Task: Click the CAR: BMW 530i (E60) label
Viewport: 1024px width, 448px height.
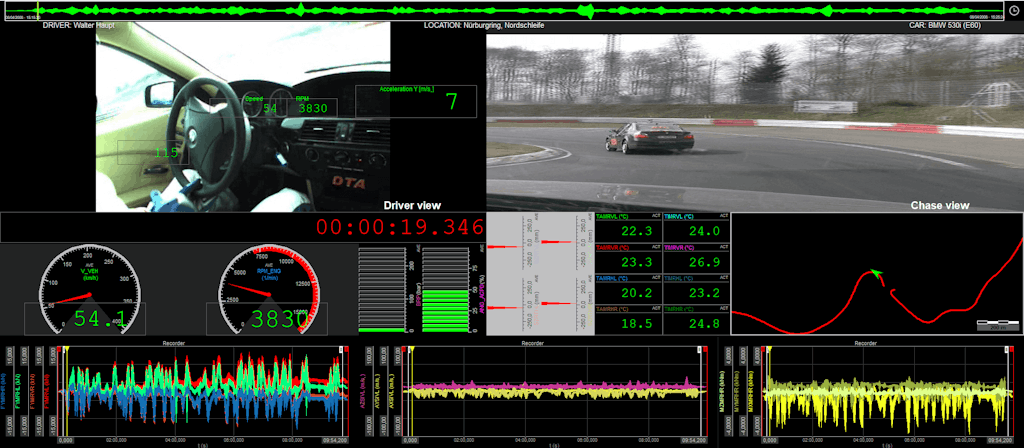Action: [x=946, y=25]
